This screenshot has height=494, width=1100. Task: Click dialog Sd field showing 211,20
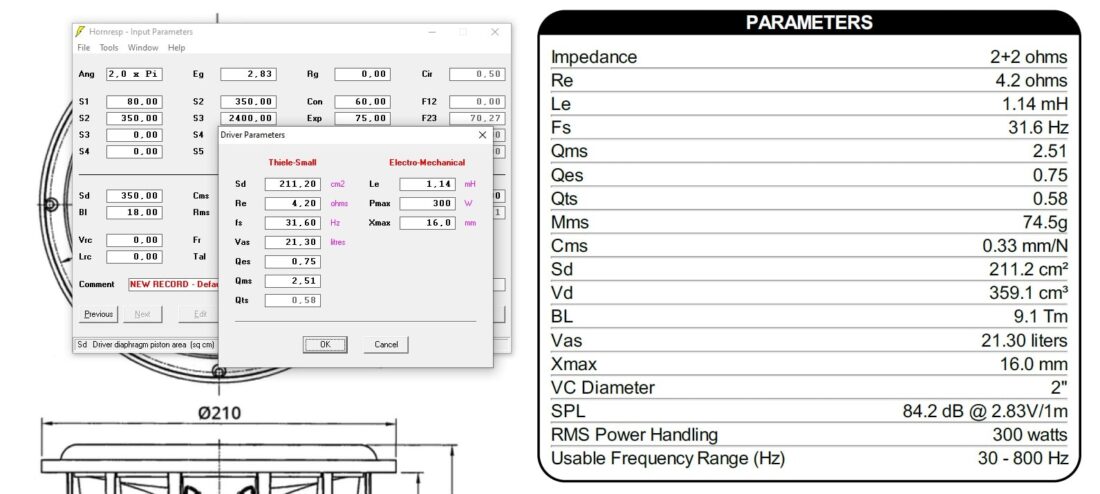pyautogui.click(x=293, y=184)
